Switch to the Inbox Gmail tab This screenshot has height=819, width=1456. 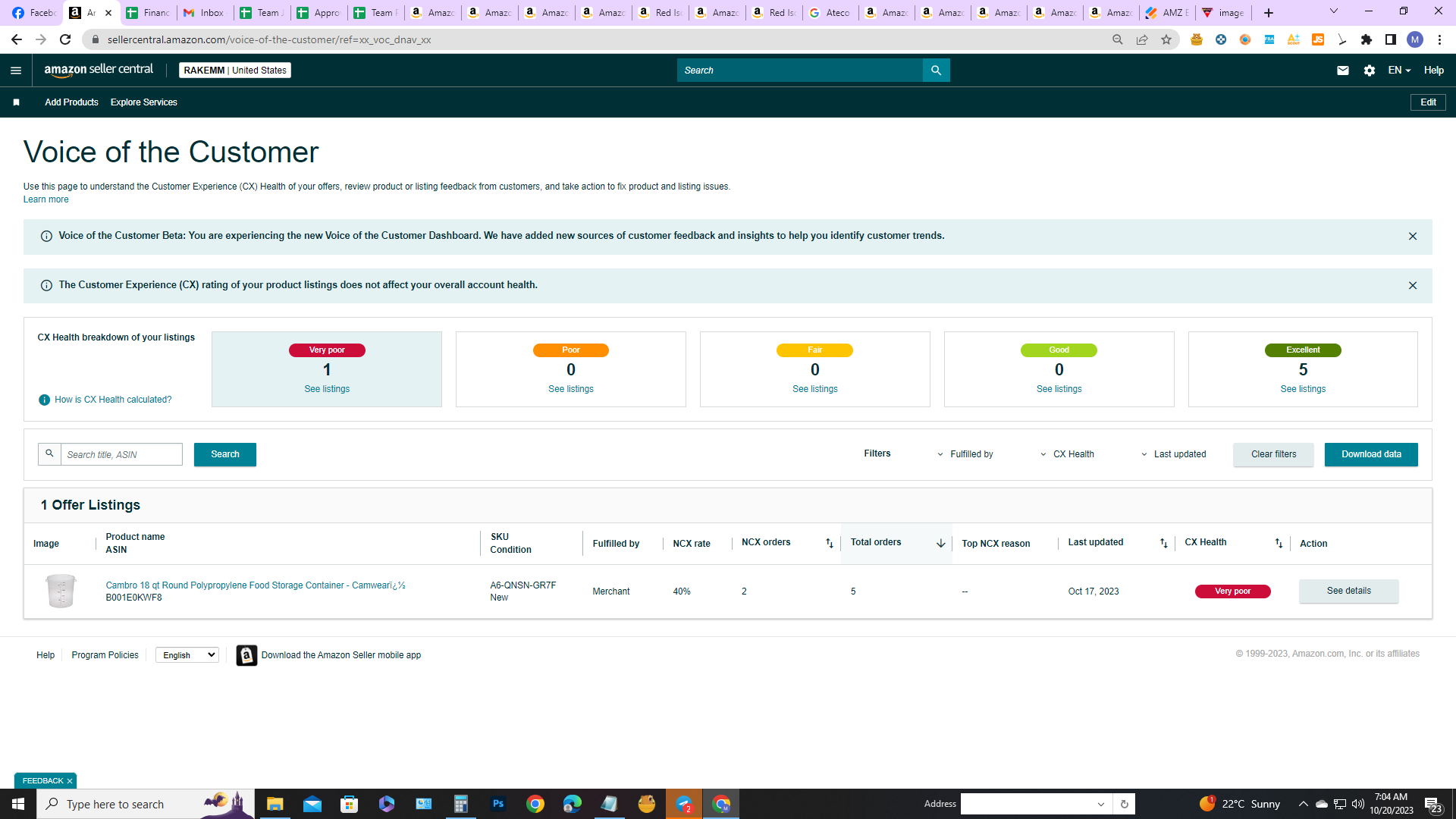coord(205,13)
